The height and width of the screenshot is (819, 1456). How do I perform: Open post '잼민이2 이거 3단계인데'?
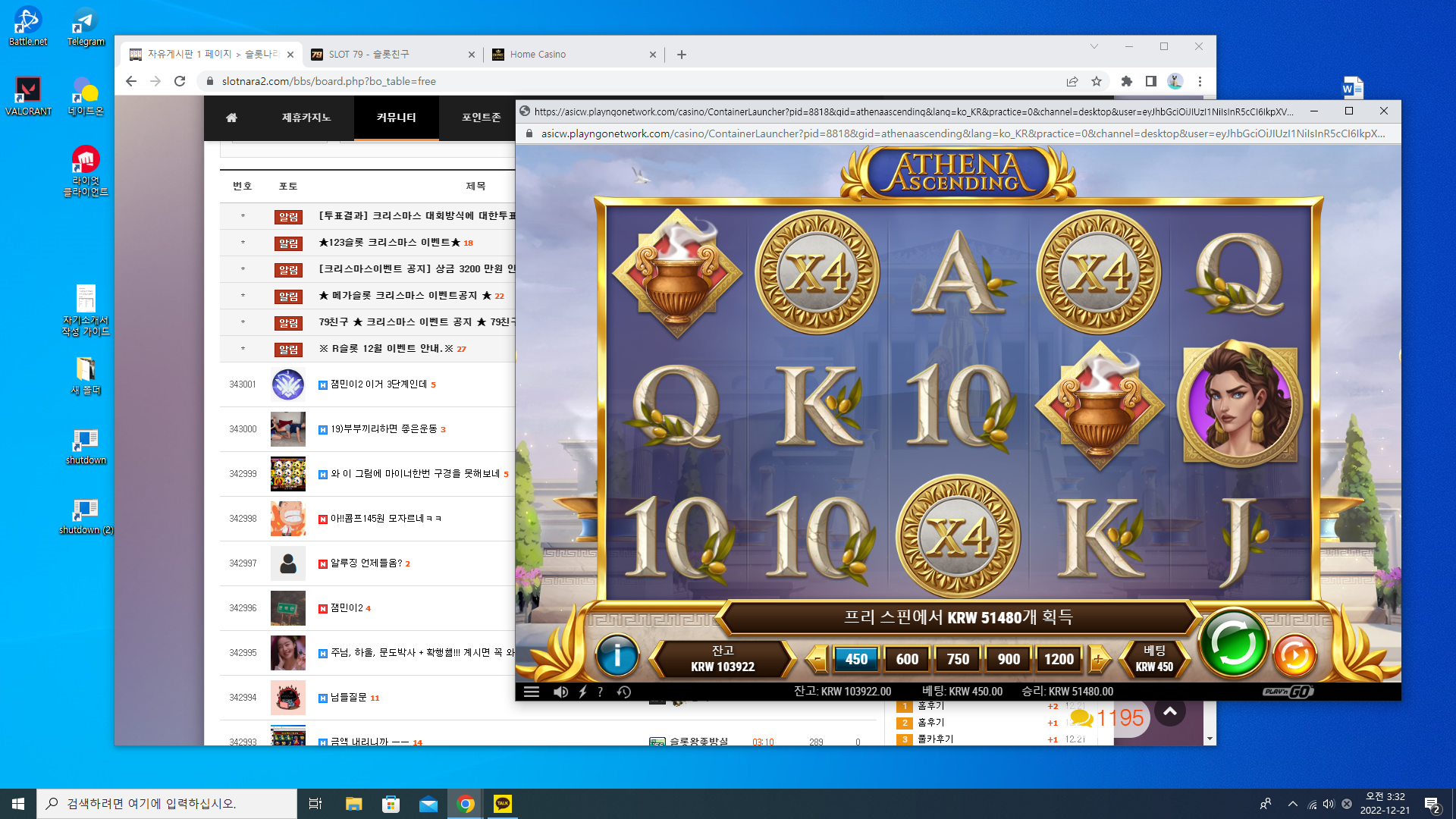coord(378,384)
